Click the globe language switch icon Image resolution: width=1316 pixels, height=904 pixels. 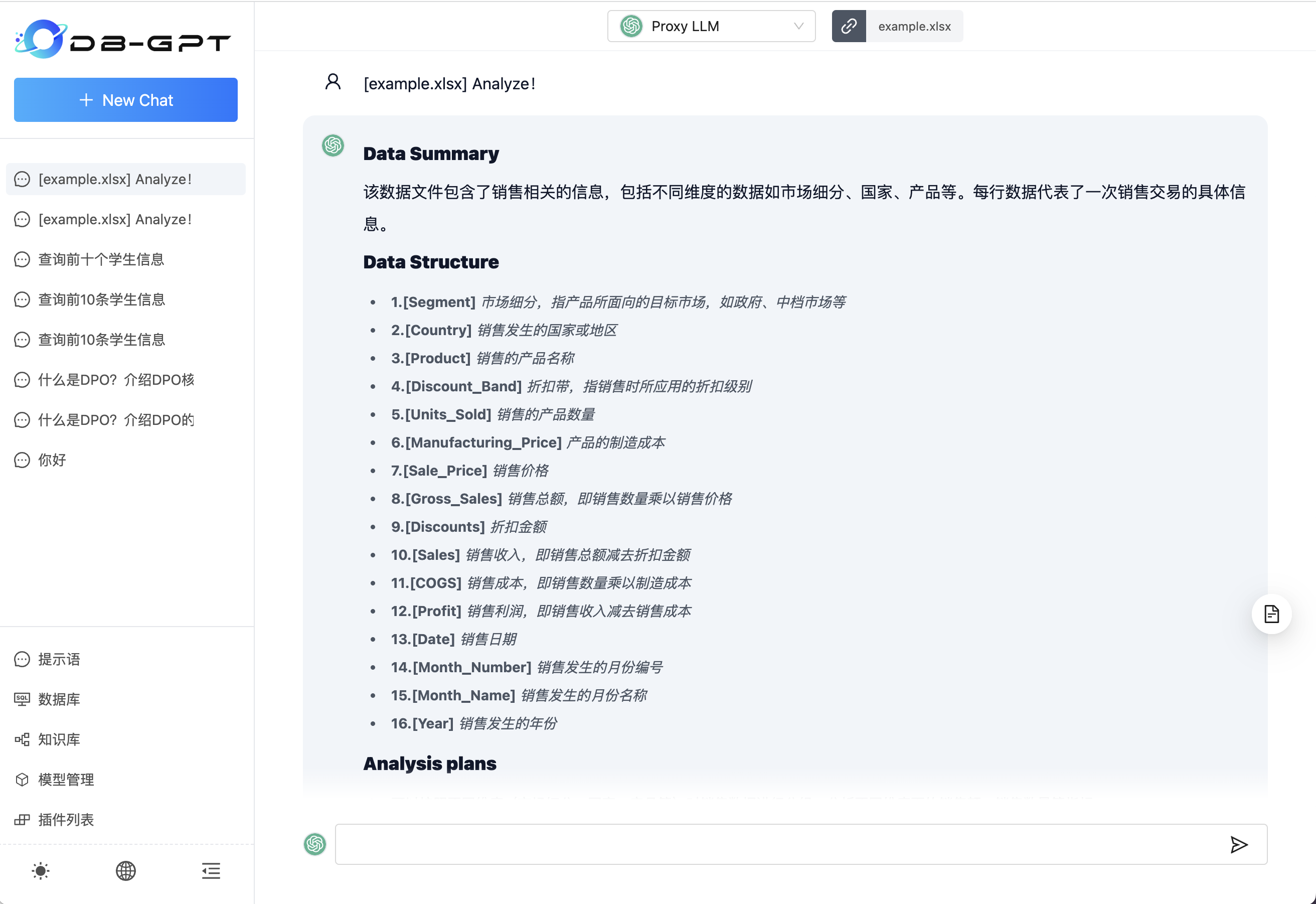[126, 870]
